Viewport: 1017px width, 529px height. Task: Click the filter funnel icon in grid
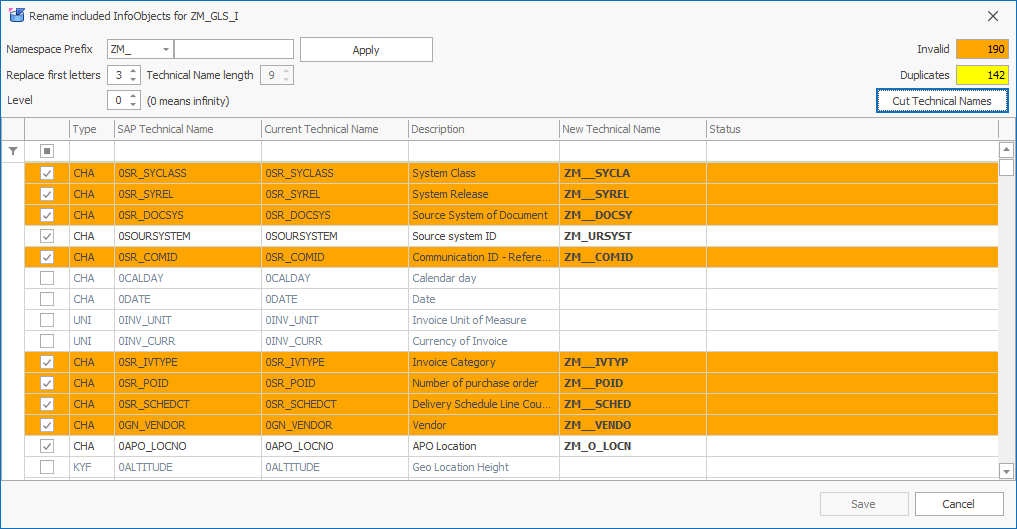12,151
